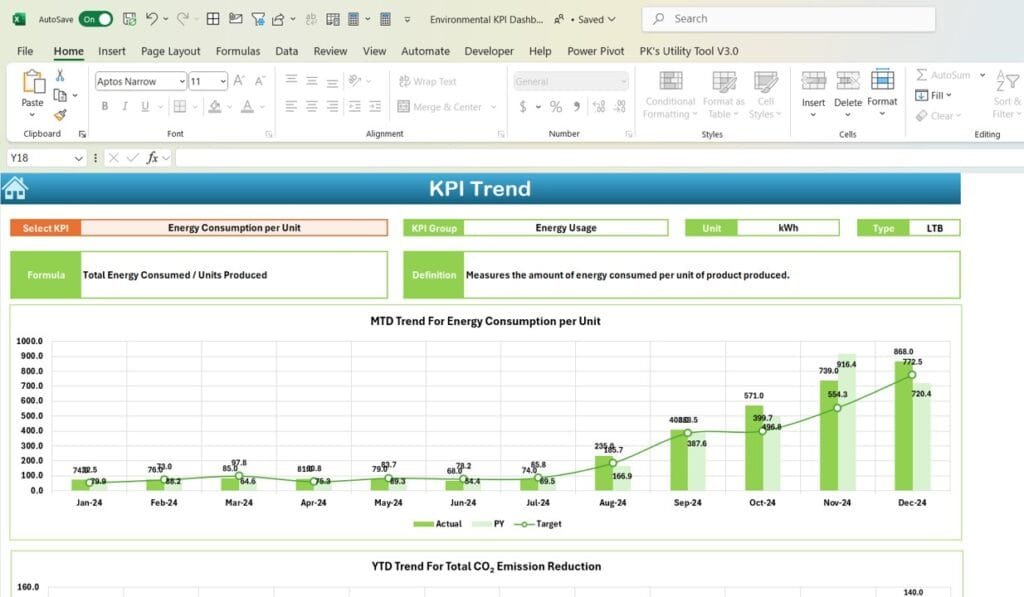Click the green Home navigation icon above the sheet
This screenshot has width=1024, height=597.
click(x=14, y=187)
